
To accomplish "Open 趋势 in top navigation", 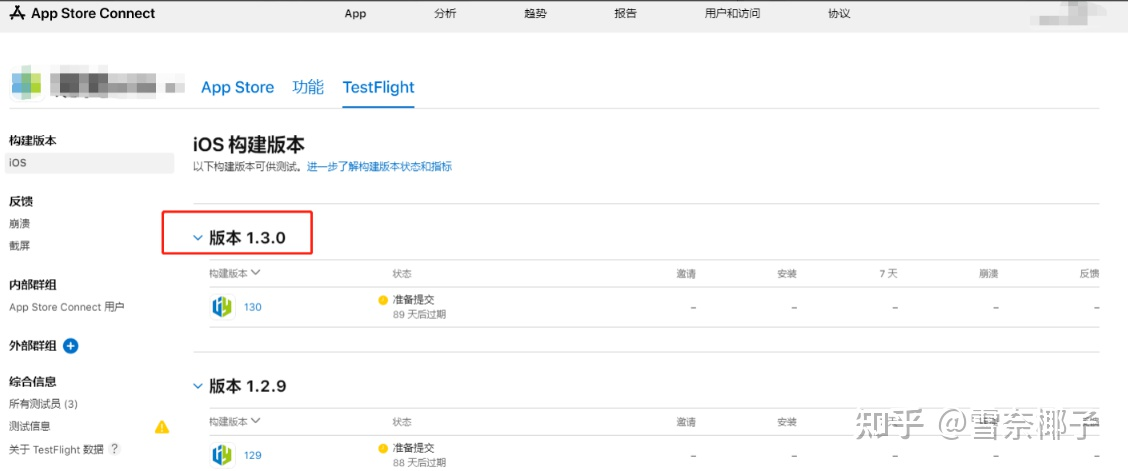I will pyautogui.click(x=535, y=14).
